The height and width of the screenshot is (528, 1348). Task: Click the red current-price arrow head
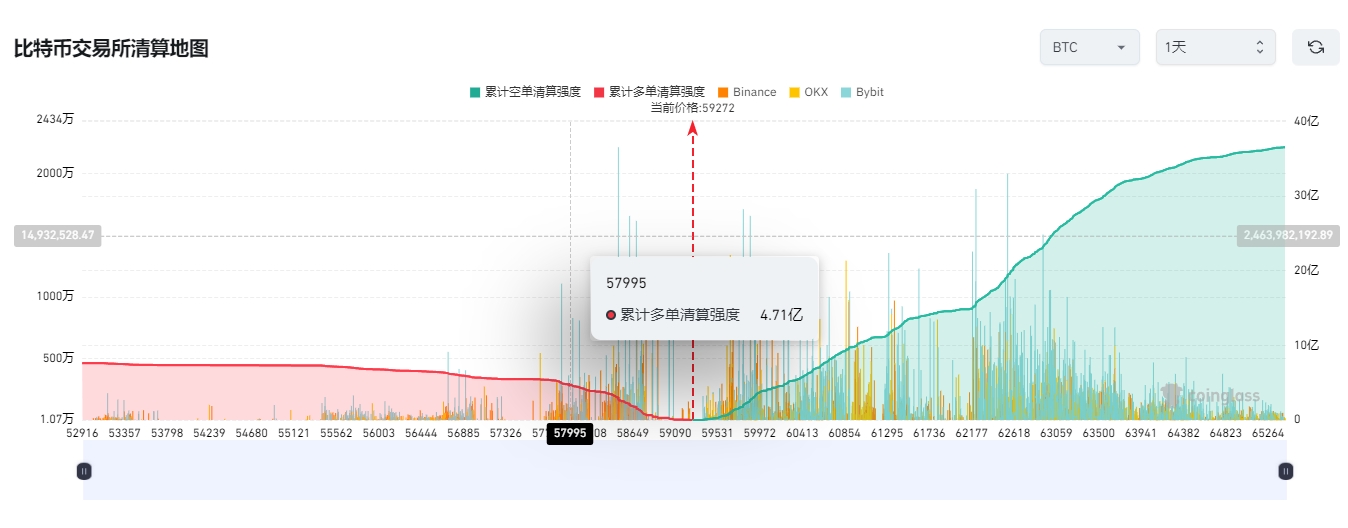pyautogui.click(x=692, y=126)
